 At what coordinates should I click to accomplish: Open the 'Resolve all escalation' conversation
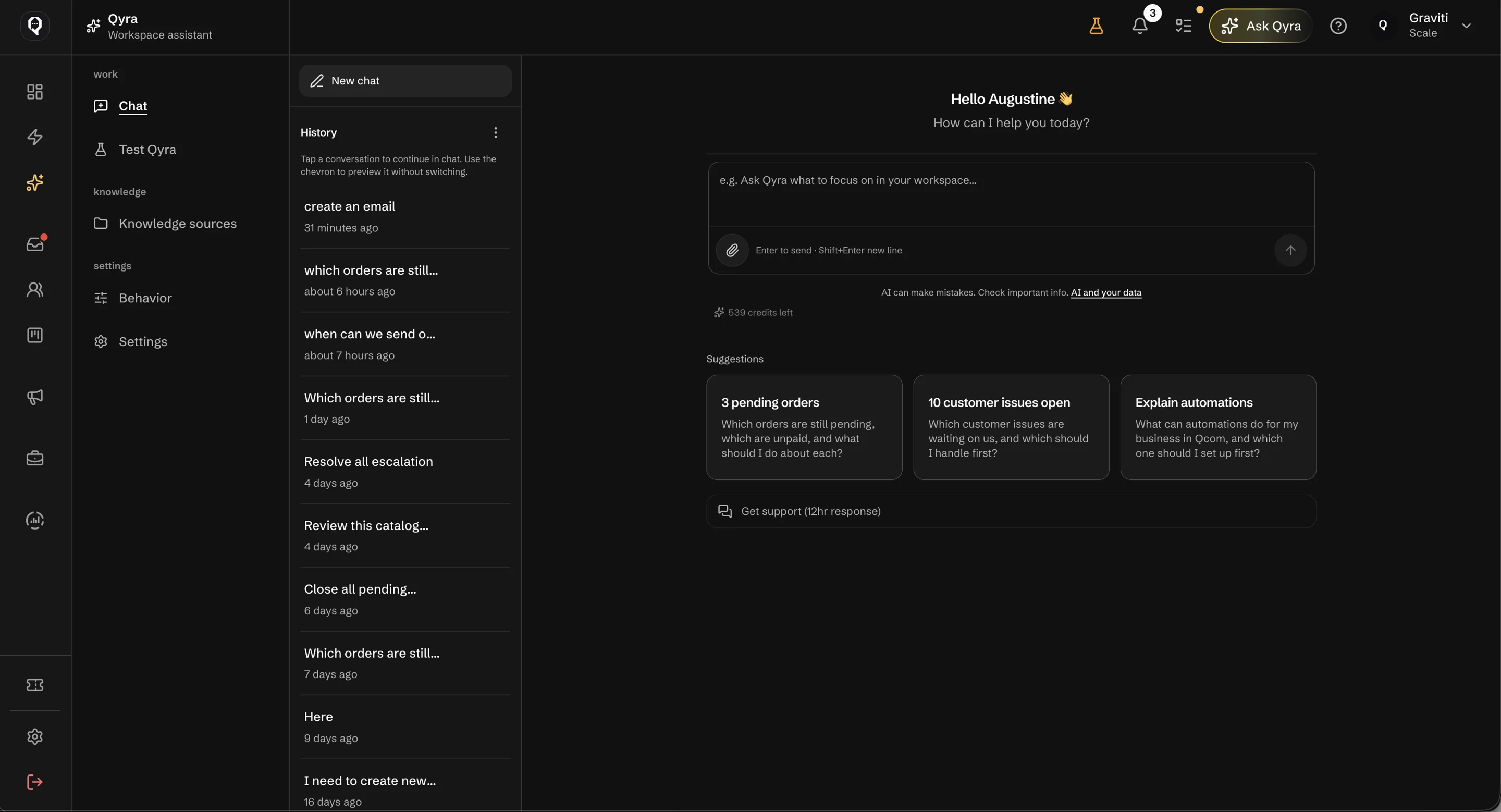click(x=405, y=472)
